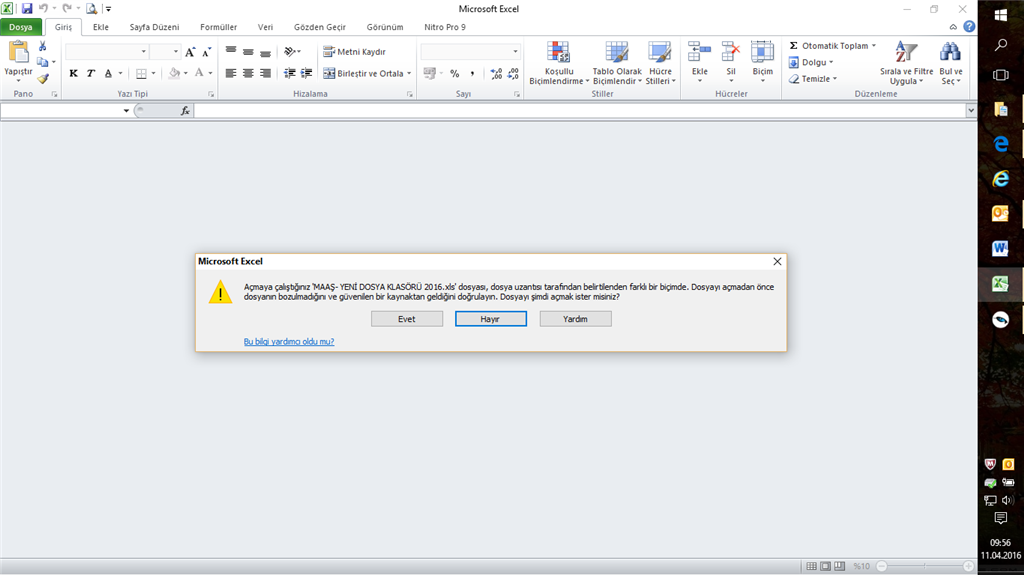Click the zoom out minus button
Viewport: 1024px width, 575px height.
(882, 567)
